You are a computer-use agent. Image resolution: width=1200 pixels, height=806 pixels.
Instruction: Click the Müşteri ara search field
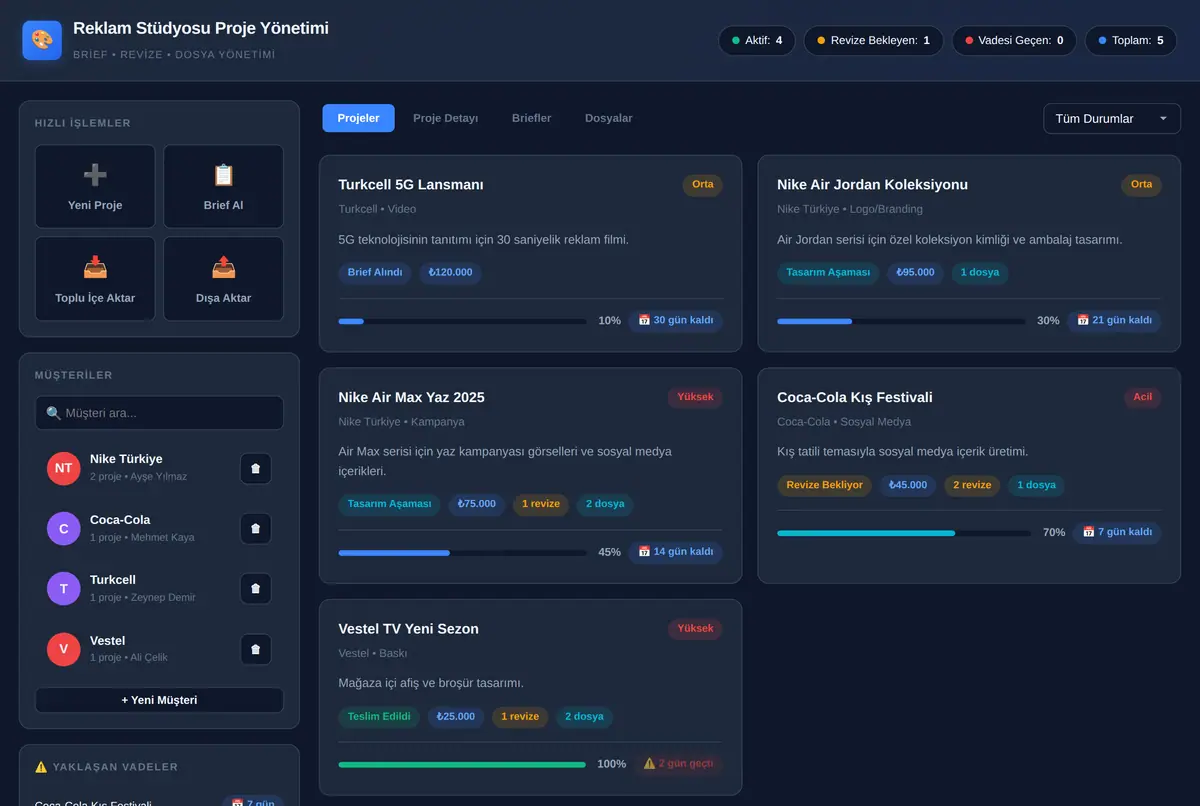tap(159, 413)
